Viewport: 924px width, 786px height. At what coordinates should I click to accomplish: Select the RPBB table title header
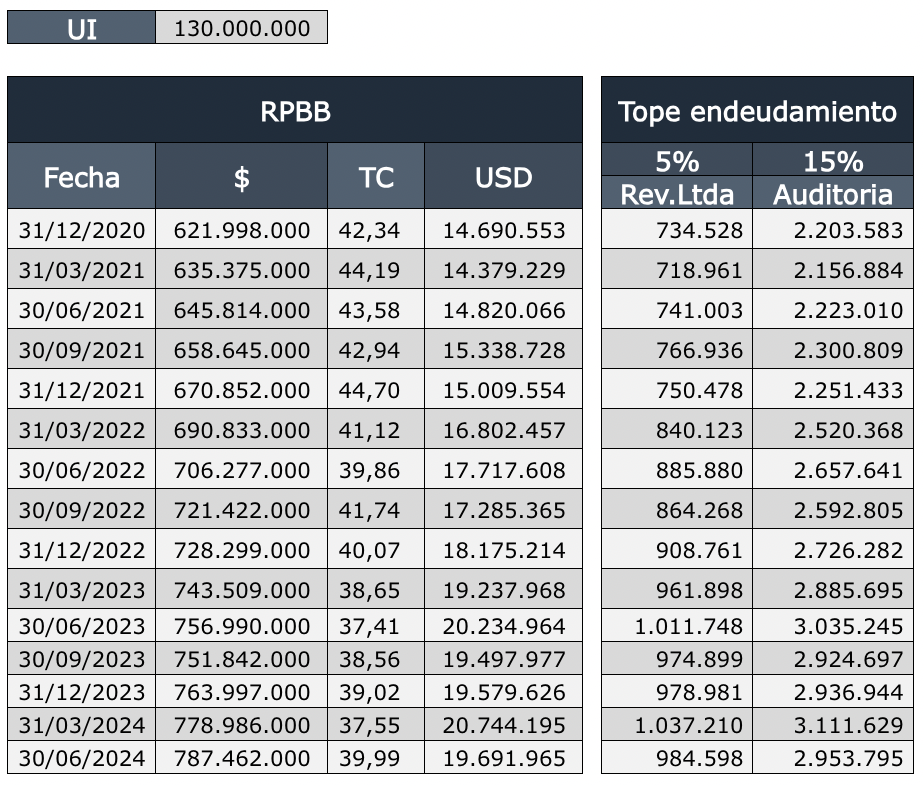(295, 111)
